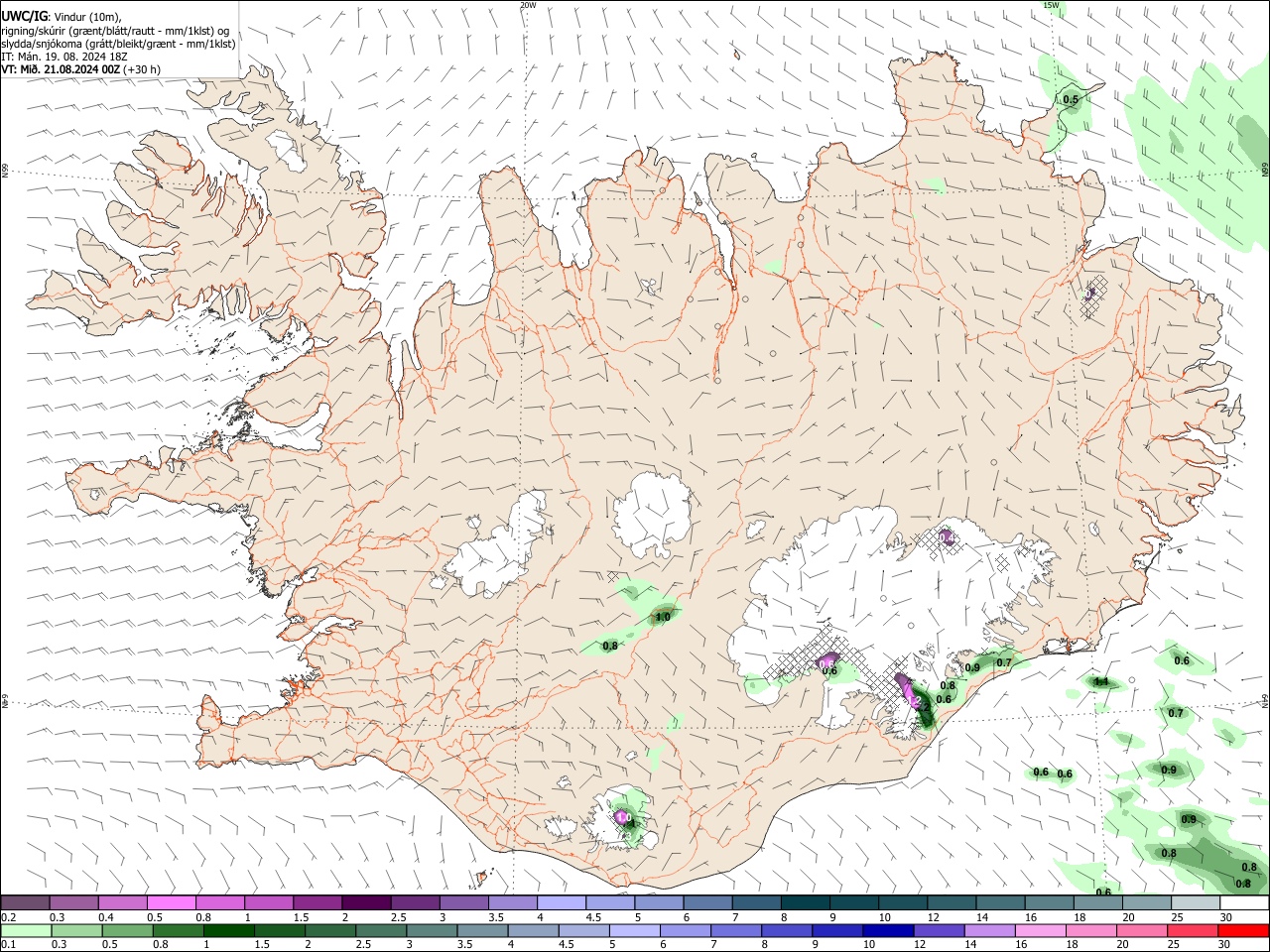Click the violet 12 swatch in the lower legend row

941,931
